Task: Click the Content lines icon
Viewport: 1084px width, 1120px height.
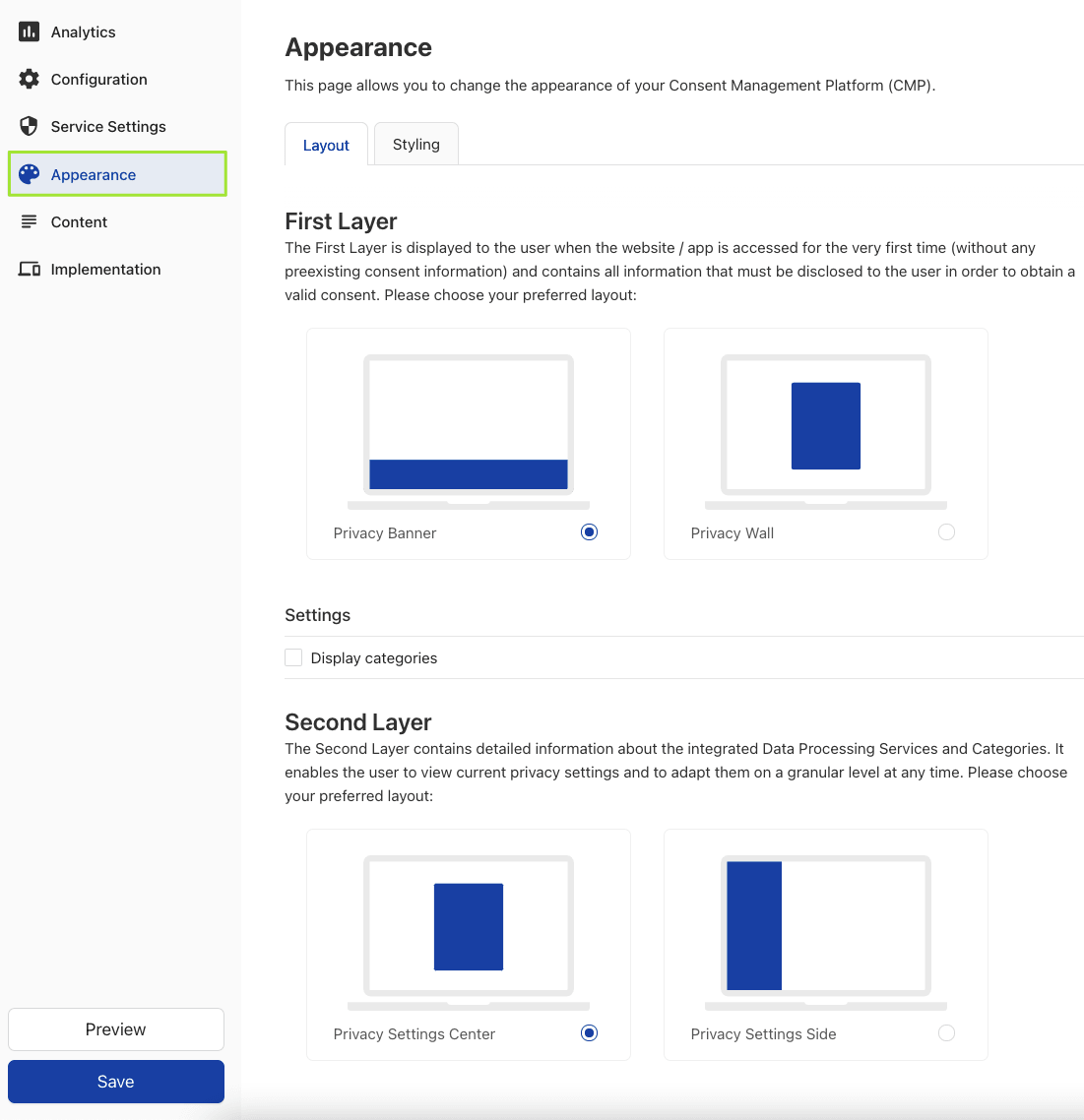Action: point(30,222)
